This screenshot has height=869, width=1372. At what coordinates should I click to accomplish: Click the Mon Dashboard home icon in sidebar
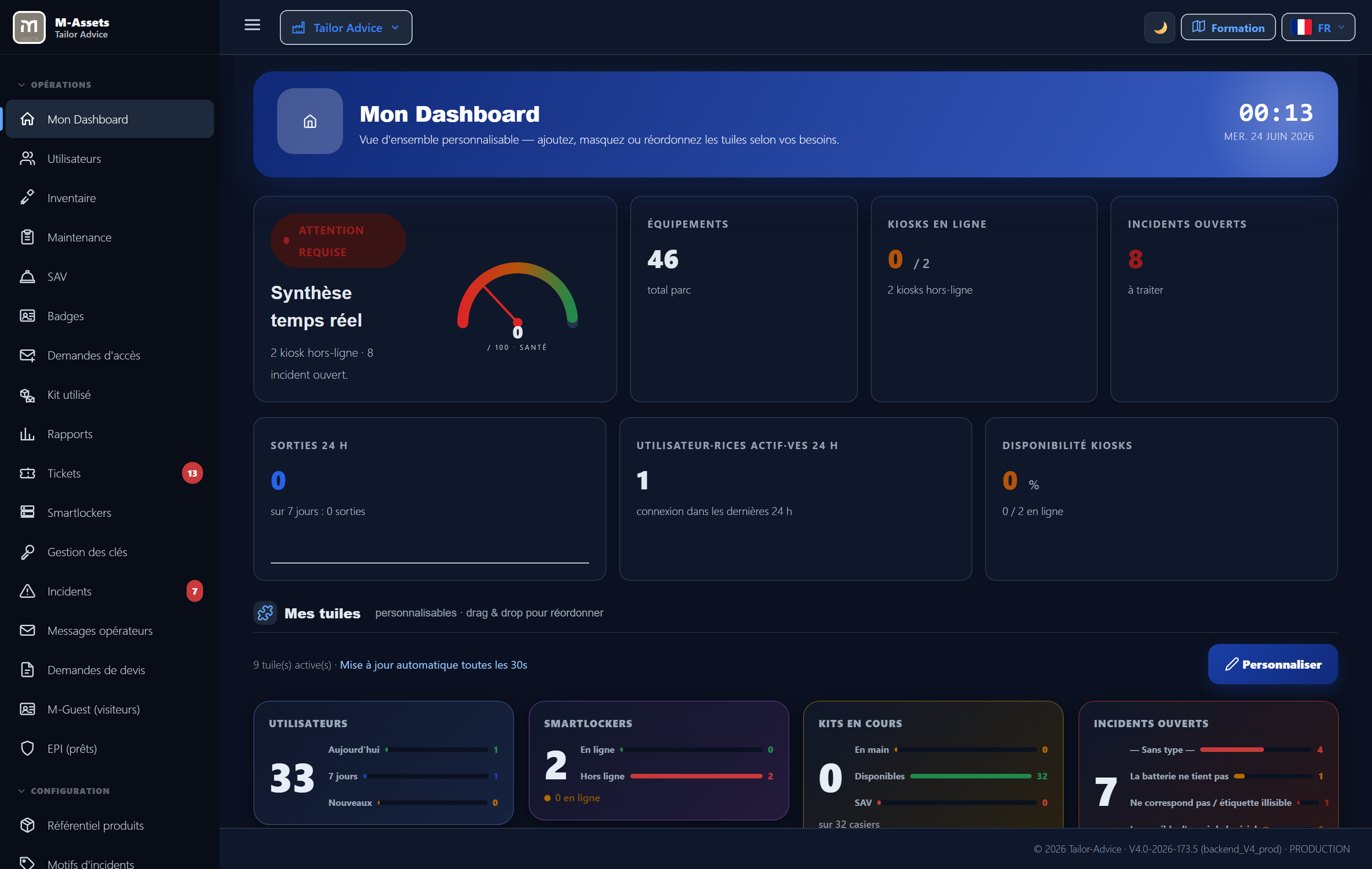[27, 119]
